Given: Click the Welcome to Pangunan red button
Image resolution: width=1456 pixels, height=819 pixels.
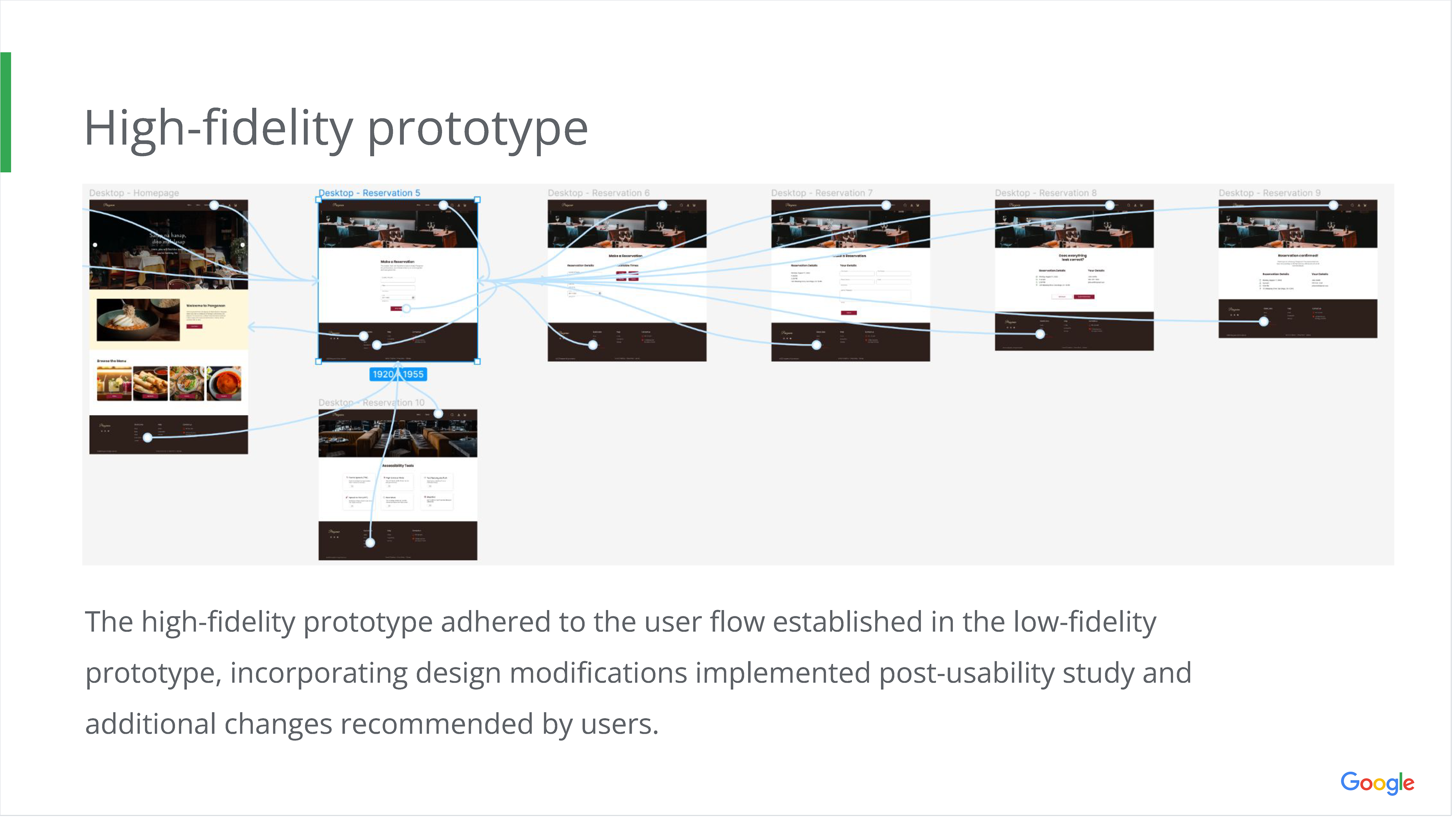Looking at the screenshot, I should pos(195,327).
